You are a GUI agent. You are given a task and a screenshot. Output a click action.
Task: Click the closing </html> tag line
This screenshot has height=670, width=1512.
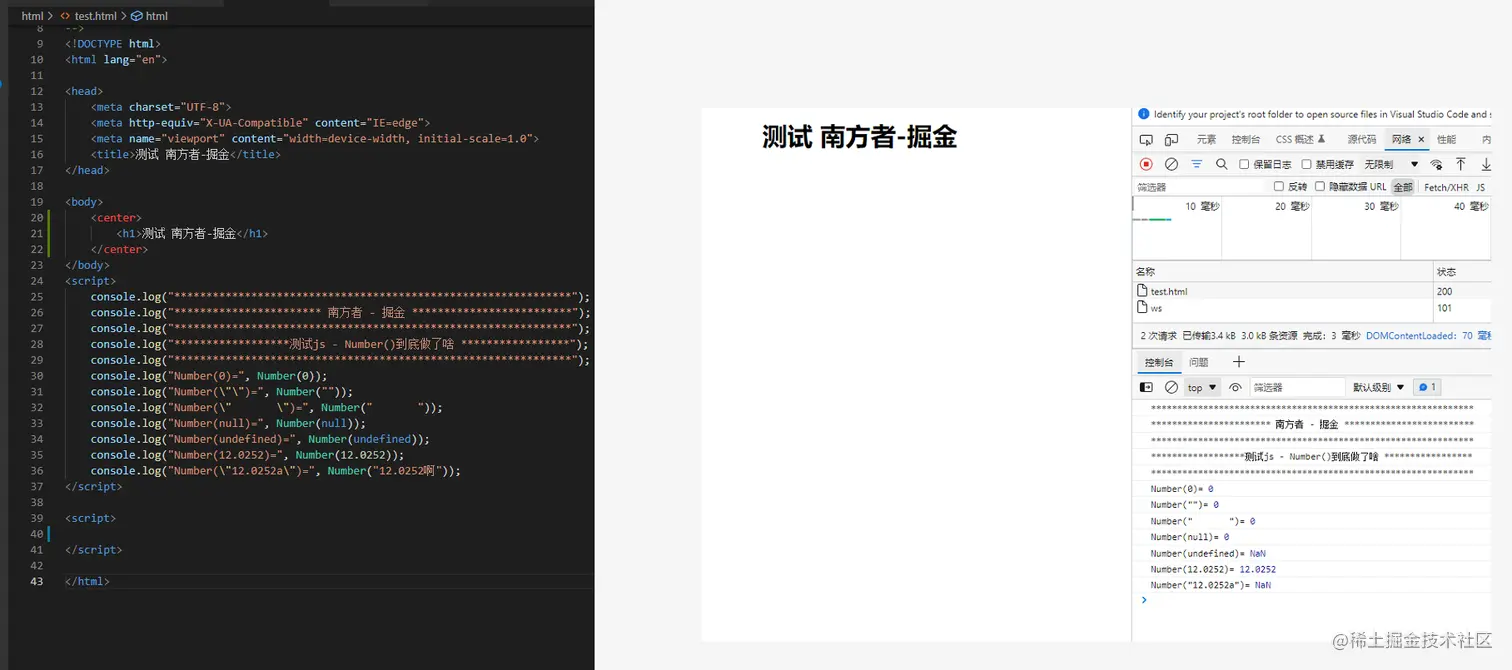point(87,581)
